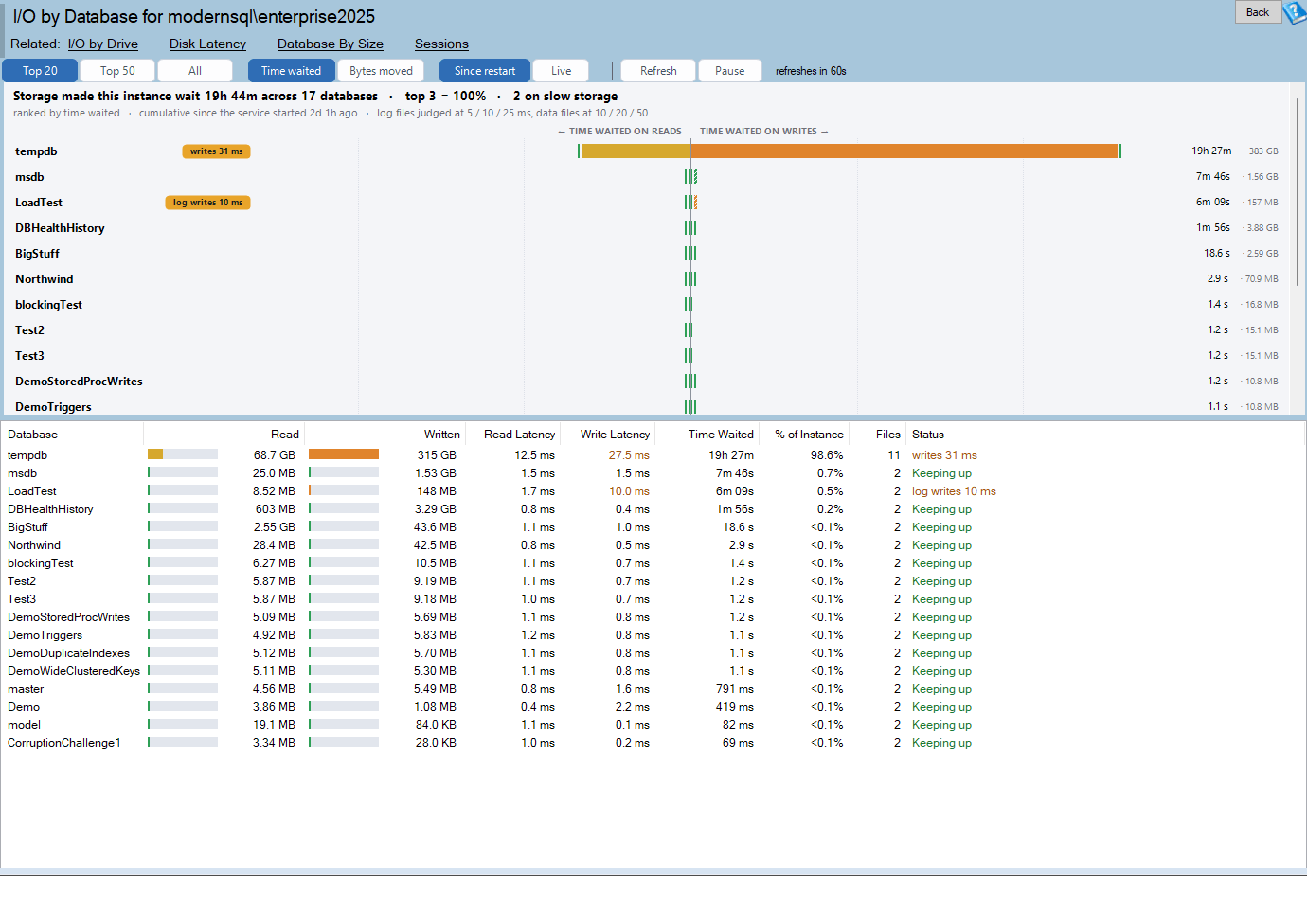Image resolution: width=1307 pixels, height=924 pixels.
Task: Select the DBHealthHistory table row
Action: click(x=653, y=509)
